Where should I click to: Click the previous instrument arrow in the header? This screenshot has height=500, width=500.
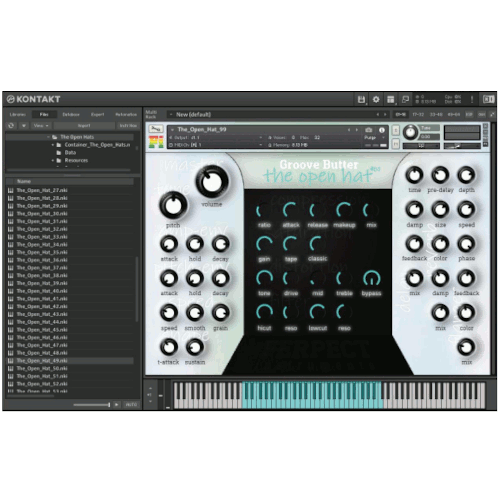(x=349, y=130)
